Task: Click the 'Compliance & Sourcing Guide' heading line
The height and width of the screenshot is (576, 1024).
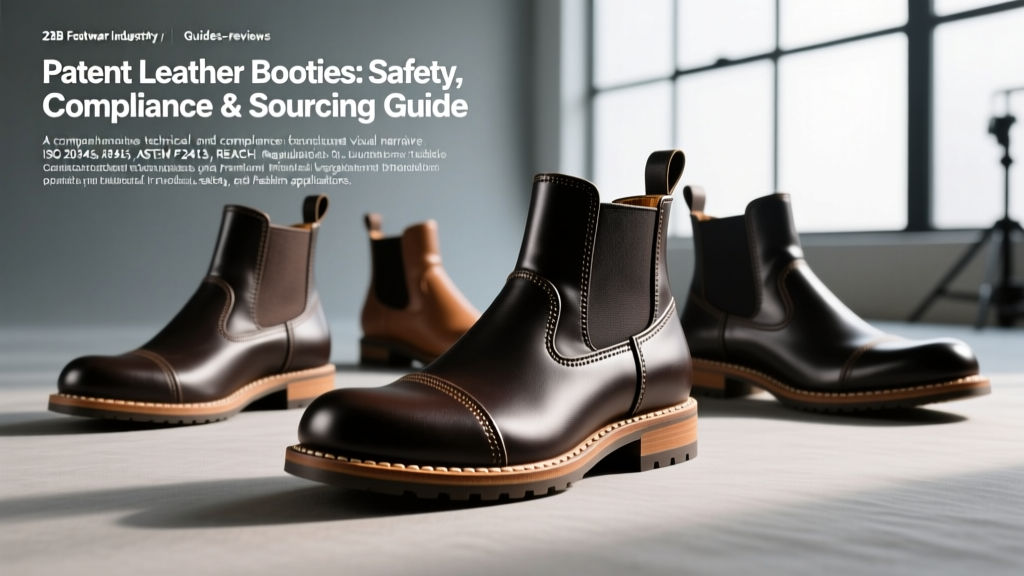Action: 255,106
